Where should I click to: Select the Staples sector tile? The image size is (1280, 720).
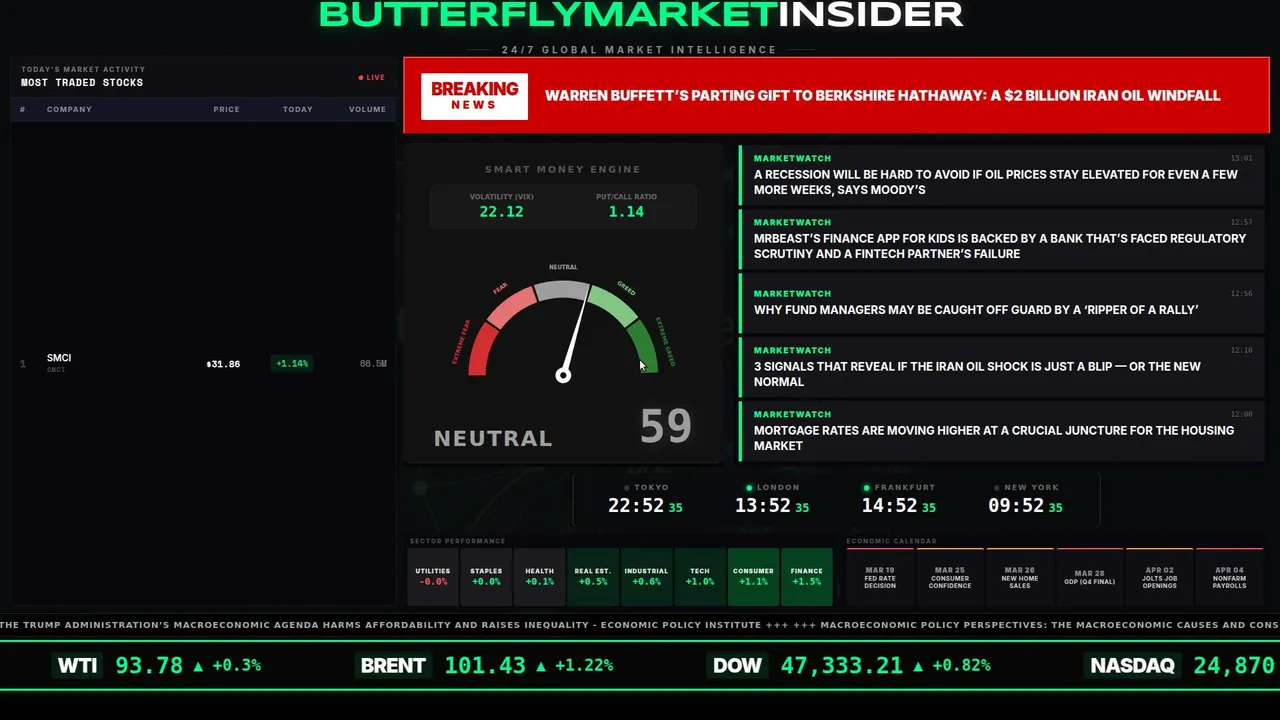[x=486, y=576]
